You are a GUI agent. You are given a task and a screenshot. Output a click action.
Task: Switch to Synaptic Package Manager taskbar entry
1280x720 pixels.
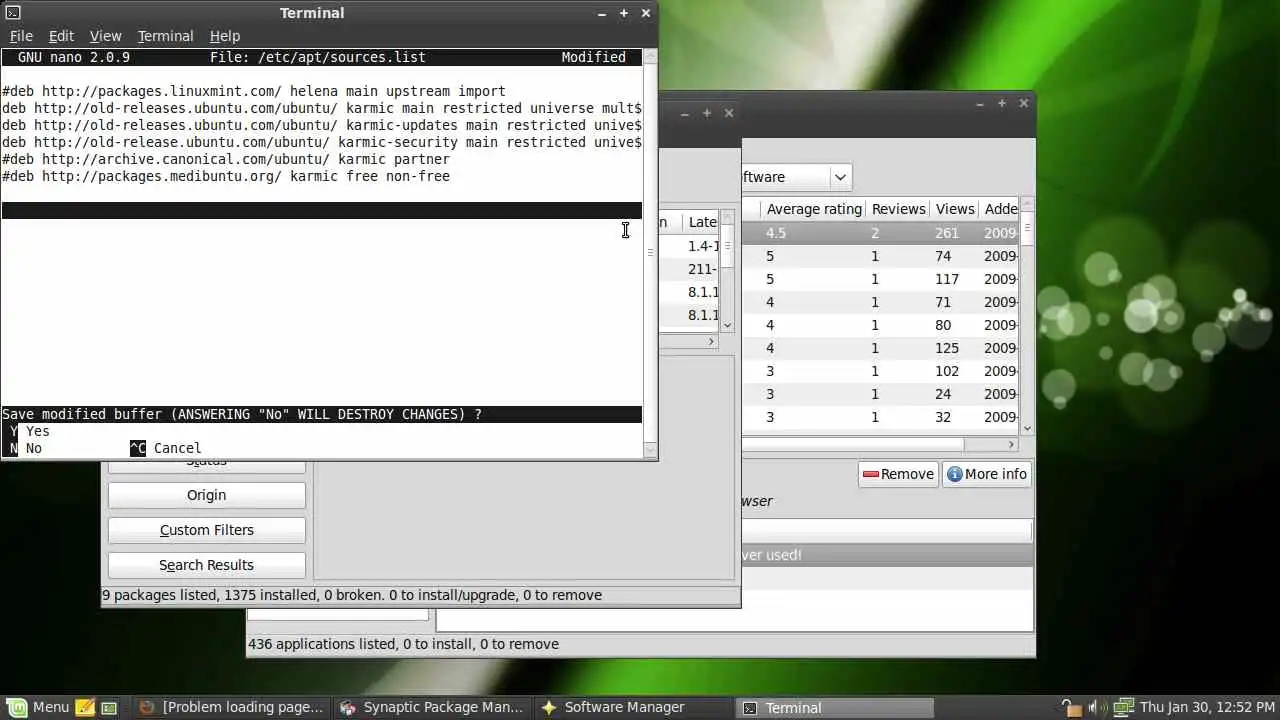point(432,707)
